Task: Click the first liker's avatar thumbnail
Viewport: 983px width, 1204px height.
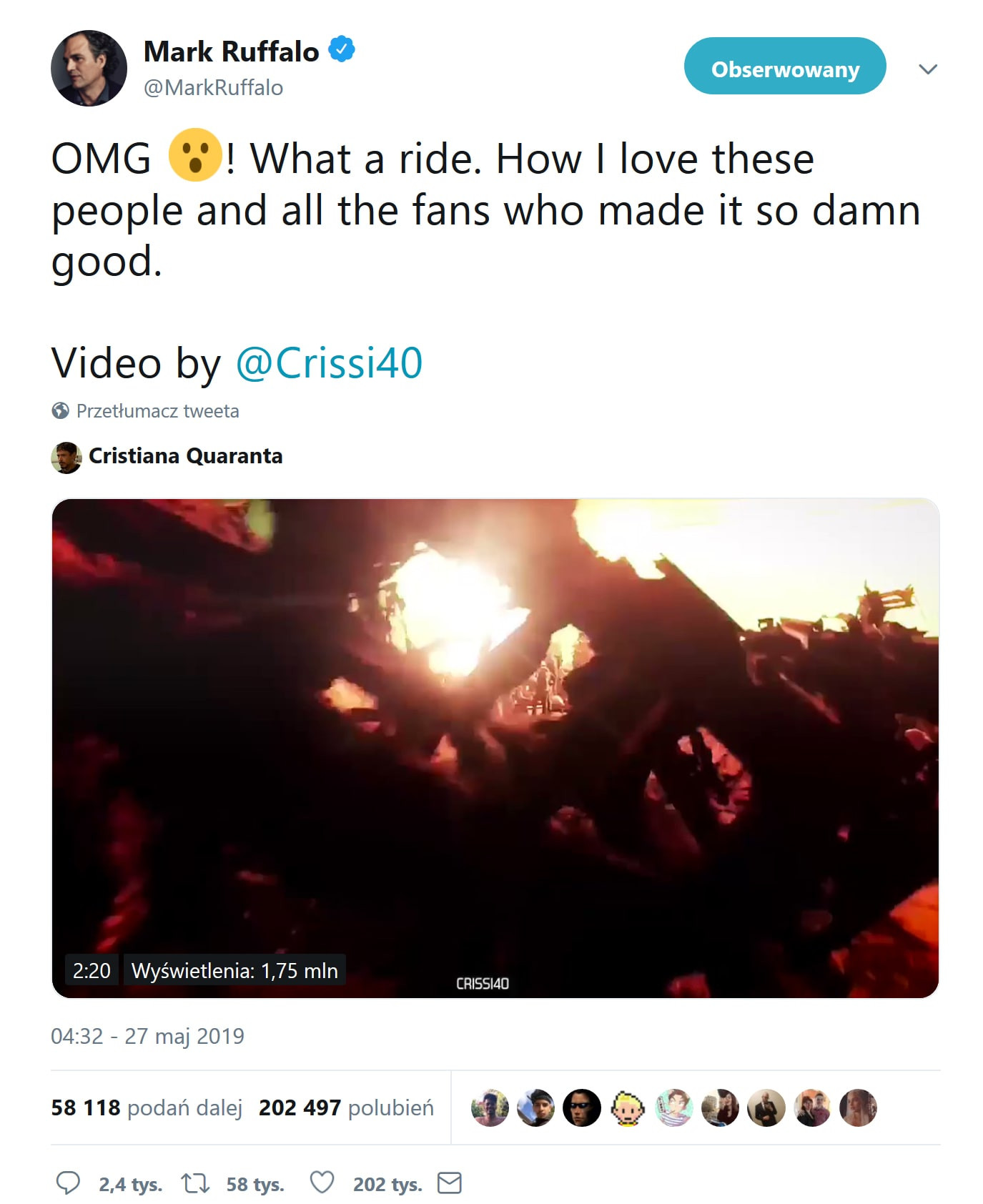Action: (x=490, y=1108)
